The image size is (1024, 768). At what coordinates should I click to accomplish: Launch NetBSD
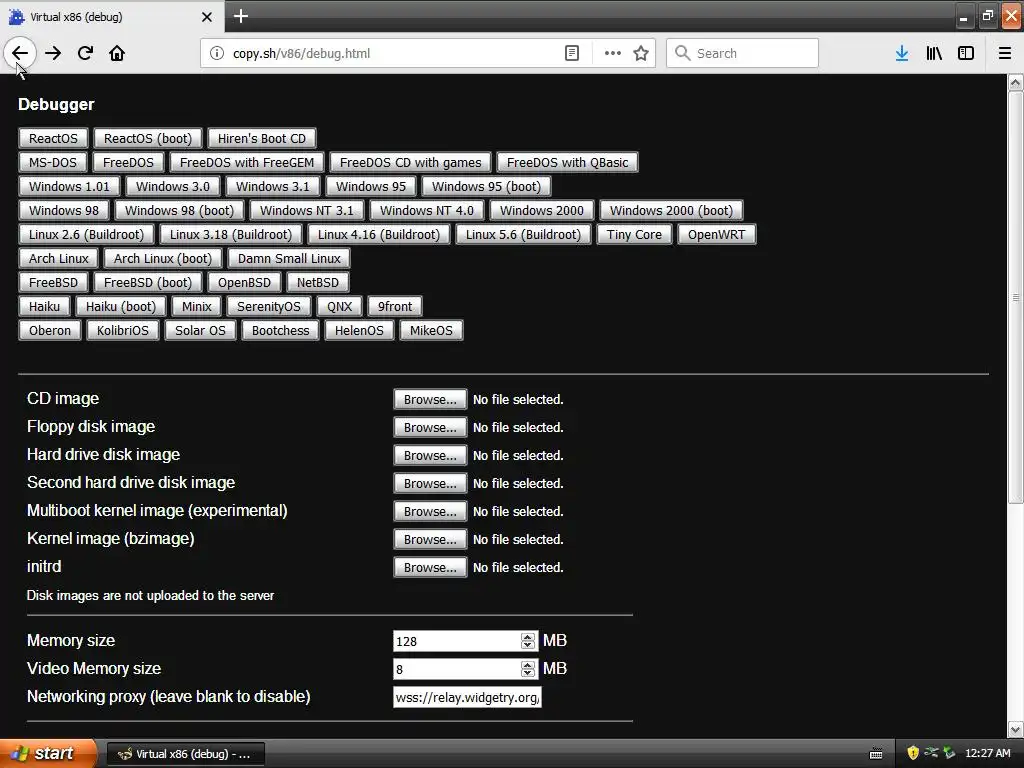point(317,283)
